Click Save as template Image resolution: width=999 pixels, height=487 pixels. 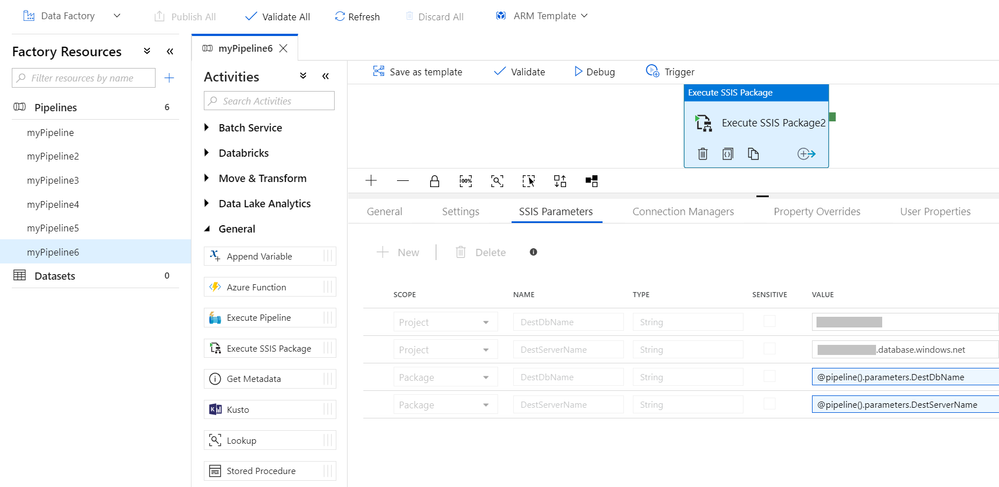pyautogui.click(x=417, y=72)
